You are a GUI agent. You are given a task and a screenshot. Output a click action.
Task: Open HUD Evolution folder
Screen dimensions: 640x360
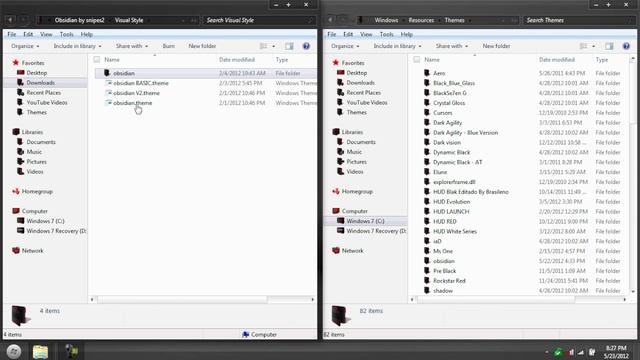pyautogui.click(x=451, y=202)
